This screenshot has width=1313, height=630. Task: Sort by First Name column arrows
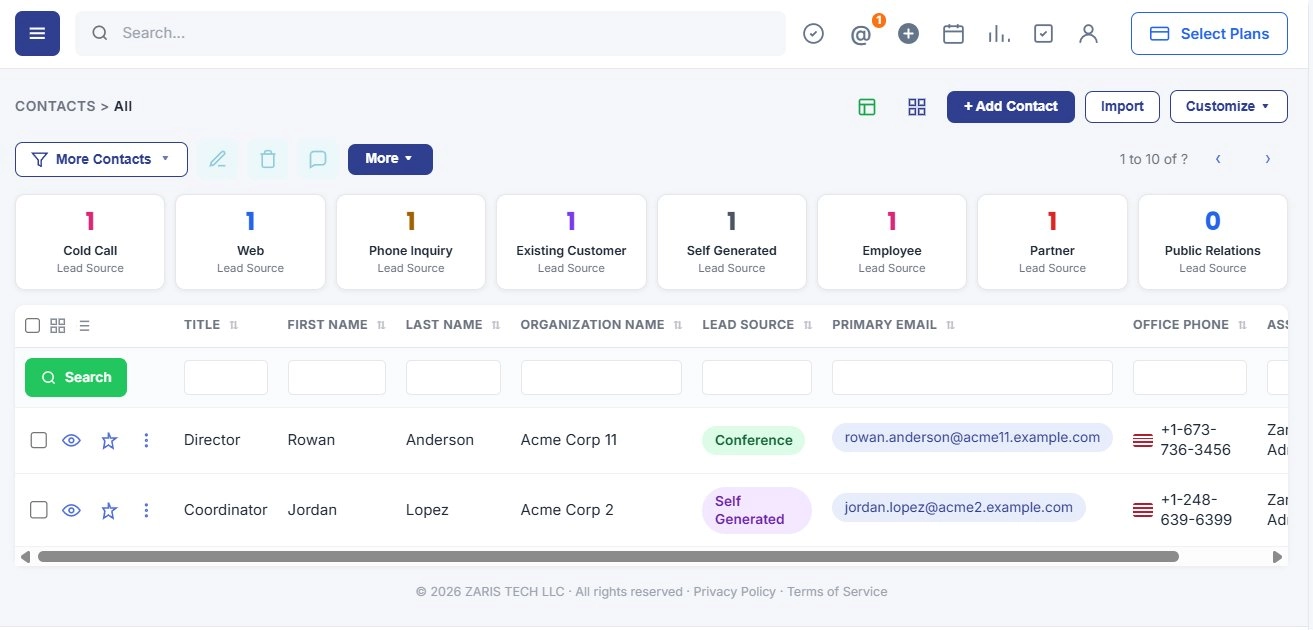pyautogui.click(x=381, y=325)
